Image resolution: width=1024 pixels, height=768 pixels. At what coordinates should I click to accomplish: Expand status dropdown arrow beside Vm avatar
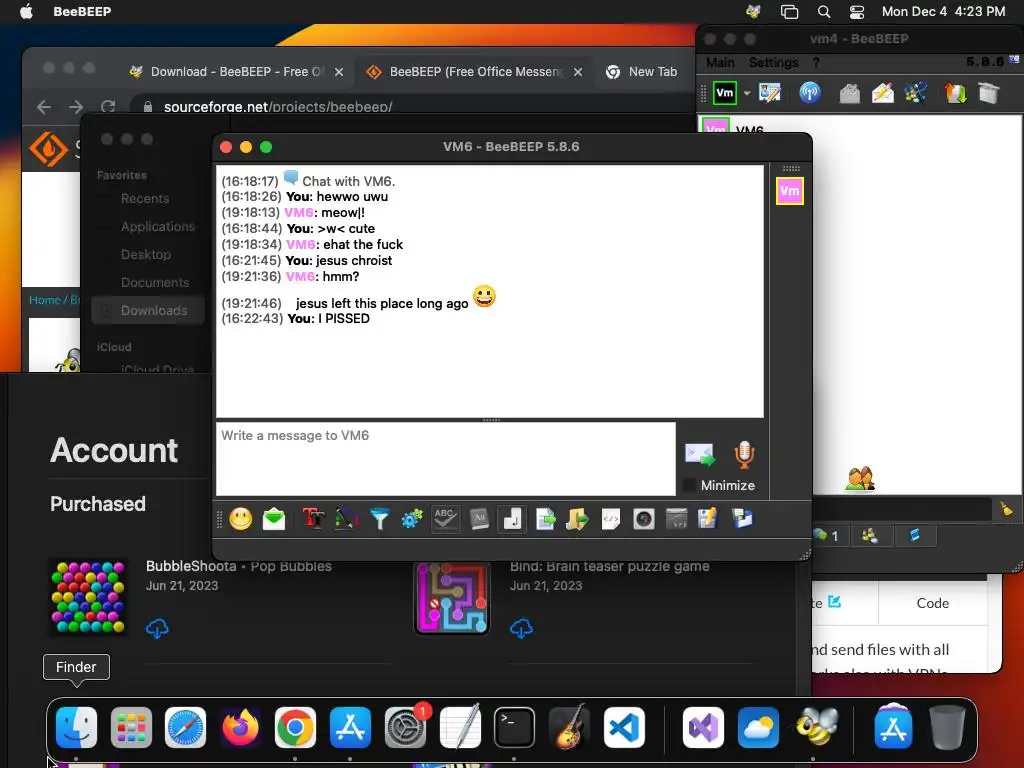click(747, 93)
